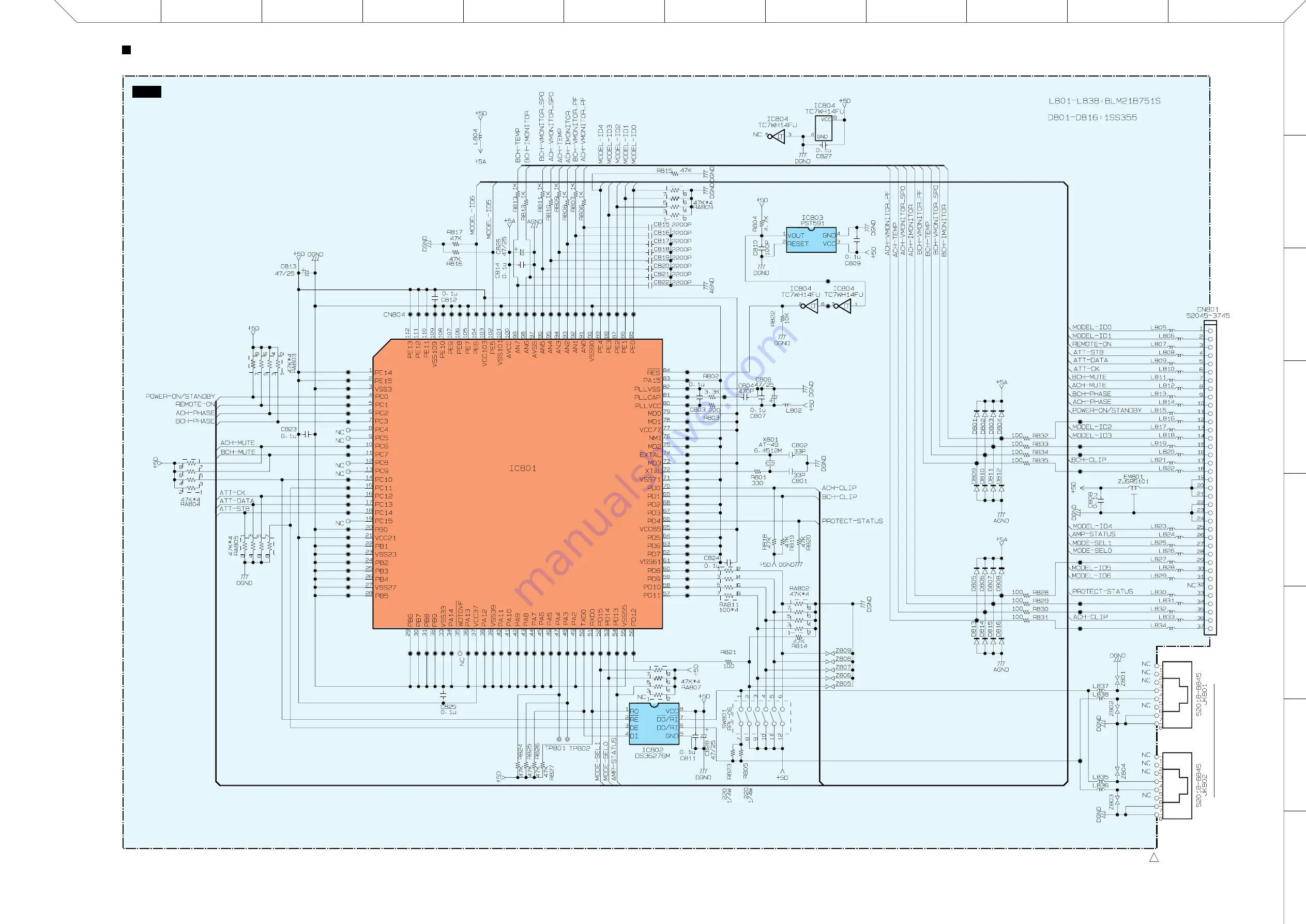Click the C812 capacitor label
Viewport: 1306px width, 924px height.
[x=449, y=300]
